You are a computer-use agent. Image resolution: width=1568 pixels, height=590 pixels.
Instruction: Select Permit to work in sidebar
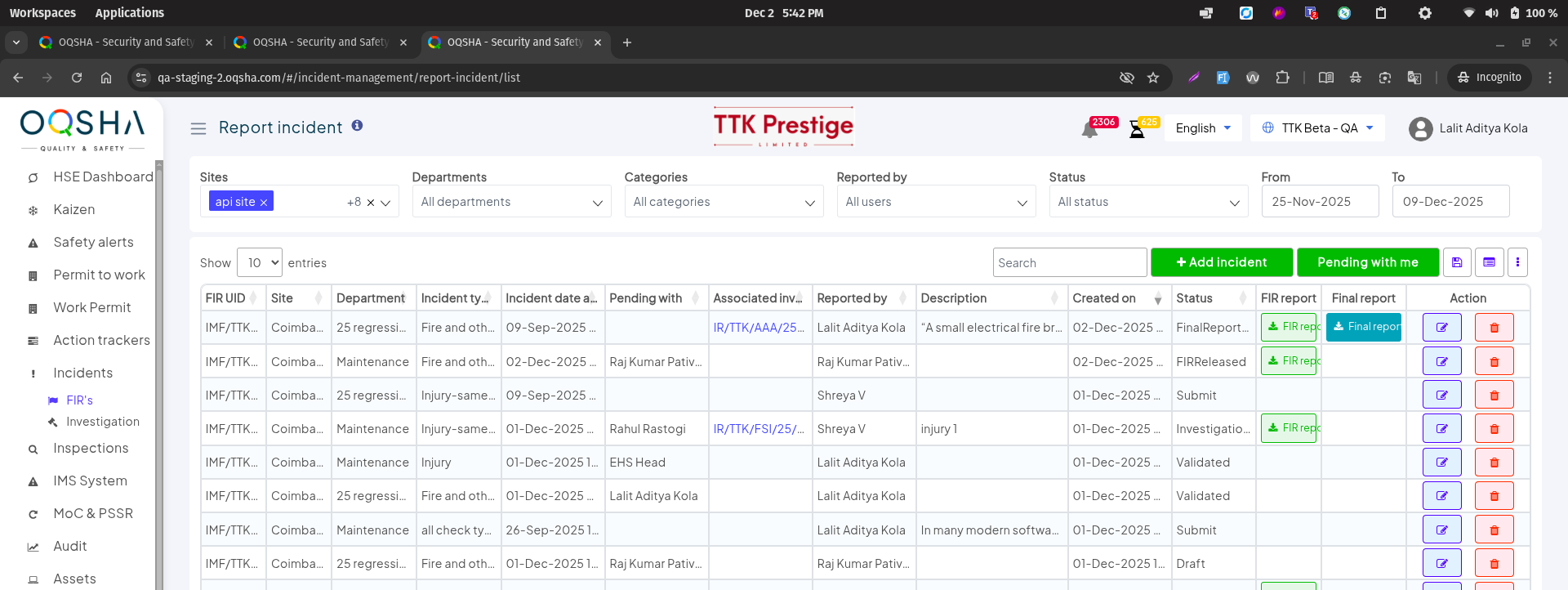coord(99,275)
